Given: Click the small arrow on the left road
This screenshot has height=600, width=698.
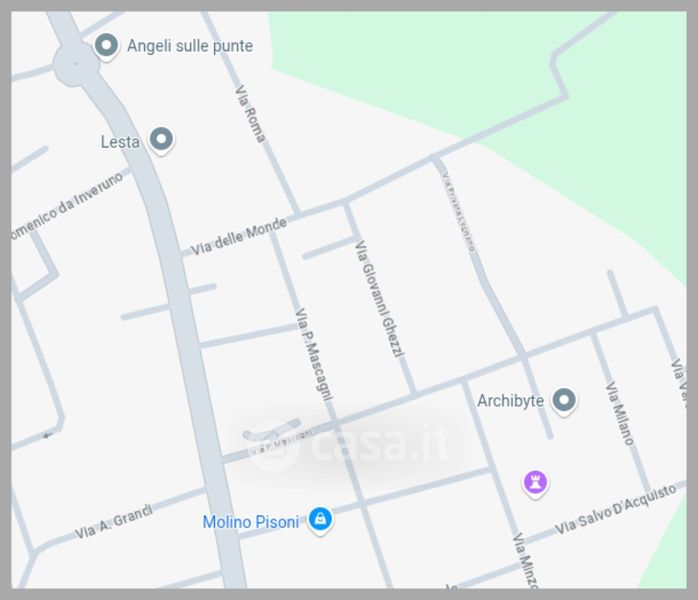Looking at the screenshot, I should 48,435.
